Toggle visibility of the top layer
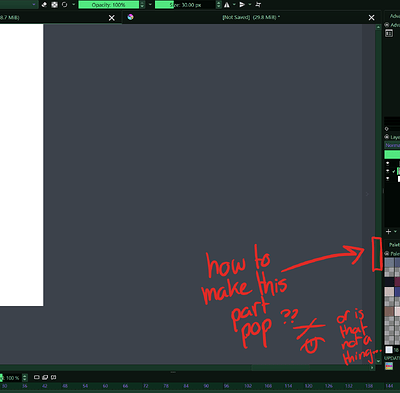400x393 pixels. (x=387, y=163)
